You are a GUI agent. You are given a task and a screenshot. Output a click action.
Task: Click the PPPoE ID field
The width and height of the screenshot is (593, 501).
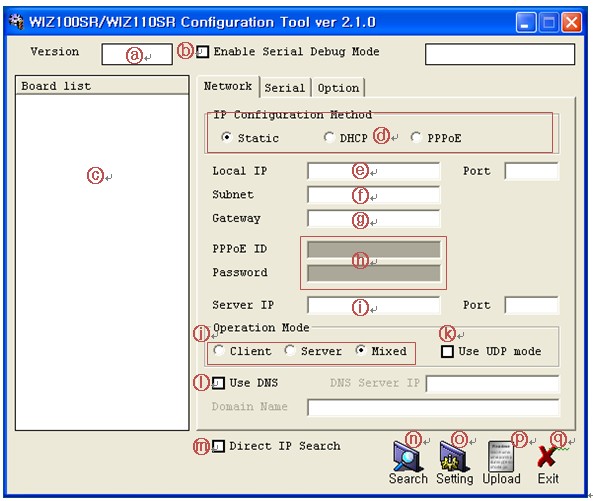pos(374,250)
